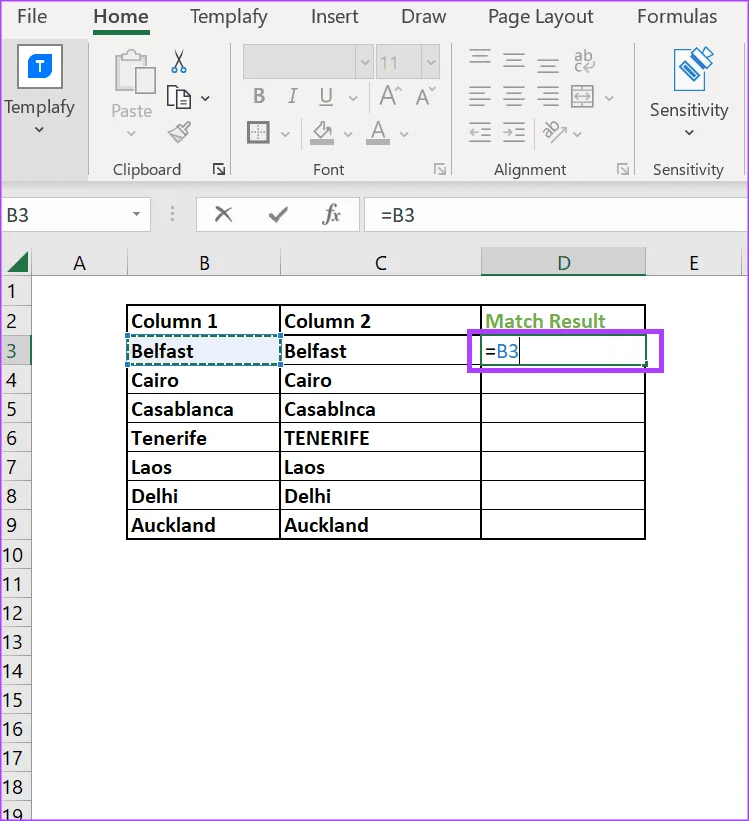Align text right

pyautogui.click(x=548, y=96)
